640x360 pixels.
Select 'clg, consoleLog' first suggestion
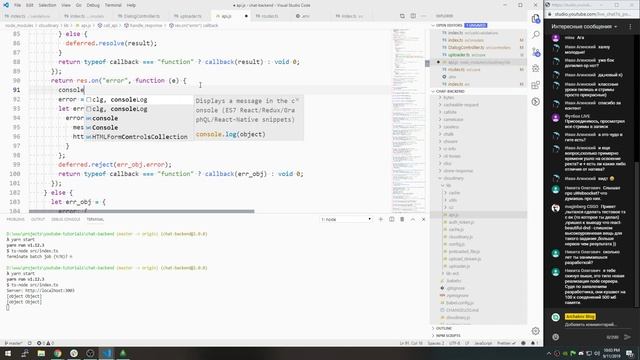pos(139,100)
